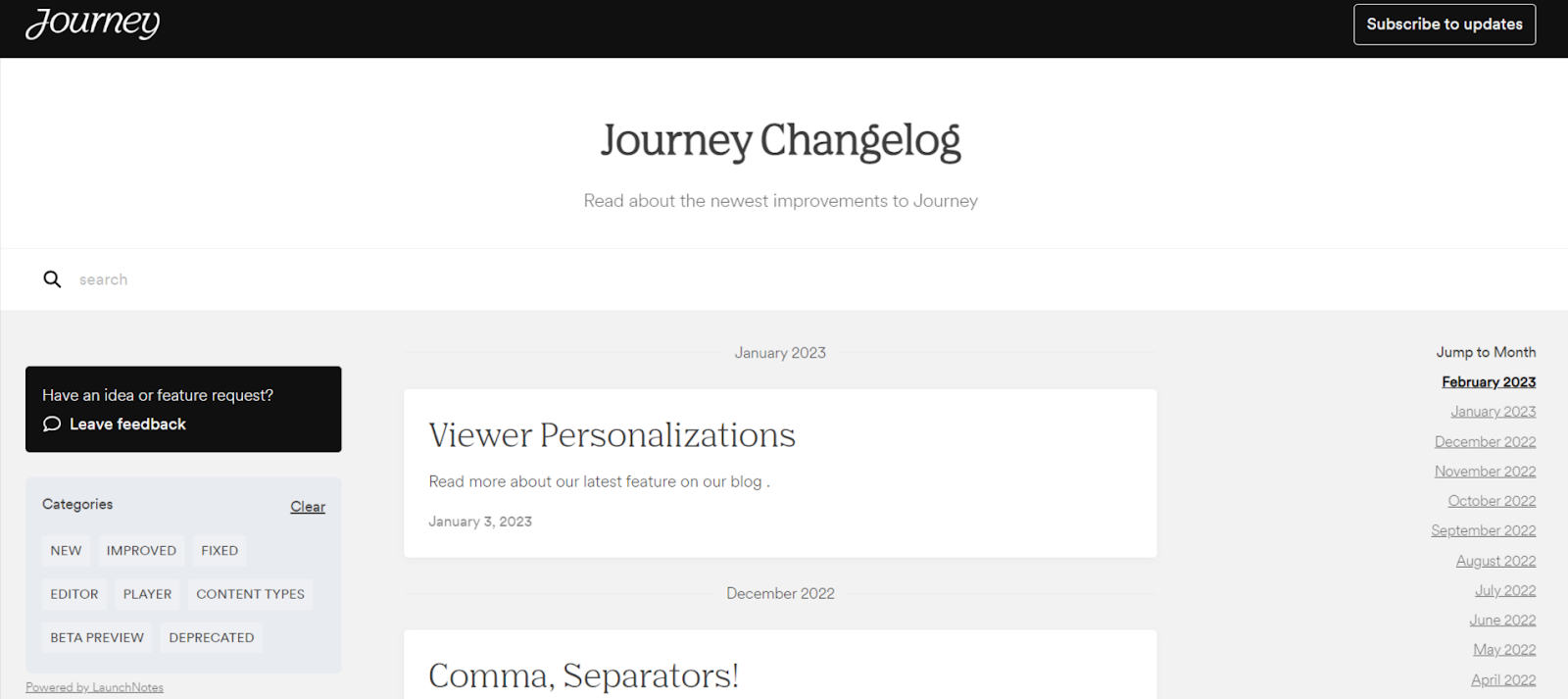Enable the EDITOR category filter
Image resolution: width=1568 pixels, height=699 pixels.
(73, 593)
